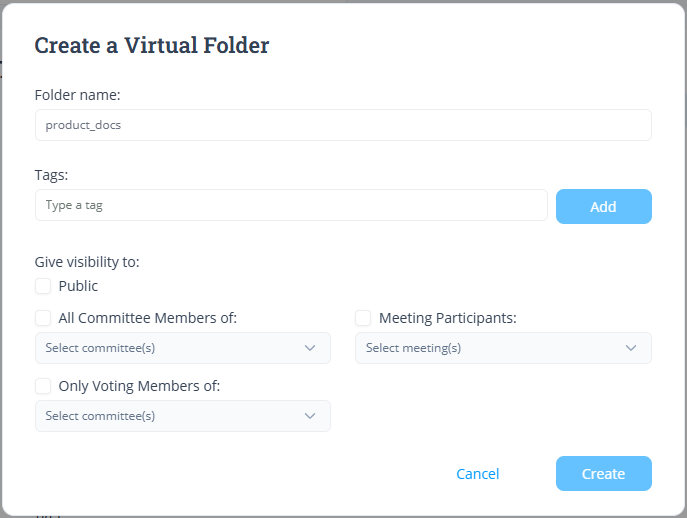Click the Create button

pyautogui.click(x=603, y=474)
